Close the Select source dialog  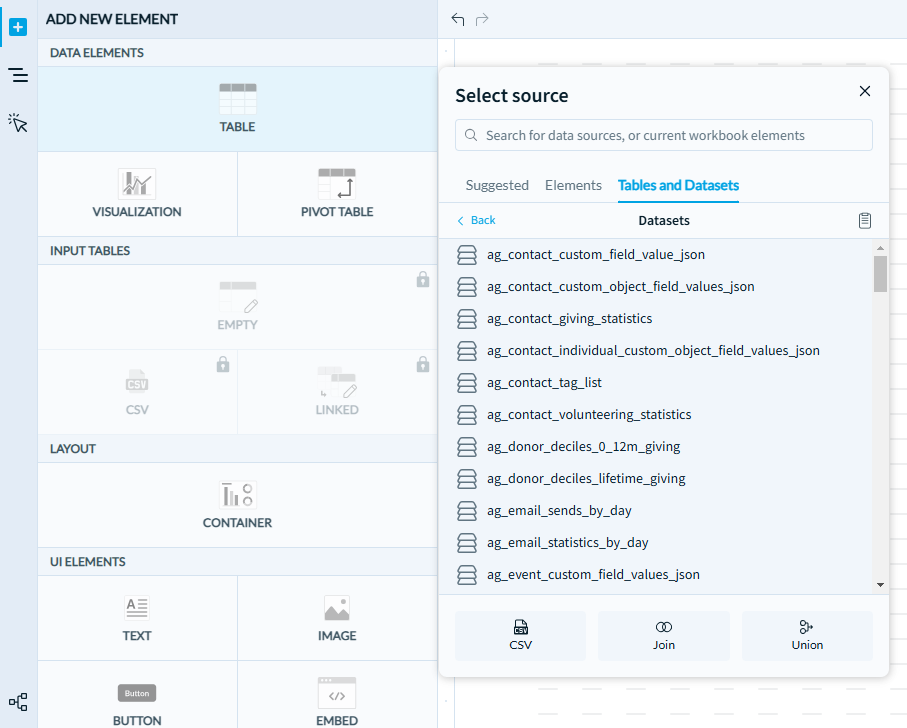[865, 91]
